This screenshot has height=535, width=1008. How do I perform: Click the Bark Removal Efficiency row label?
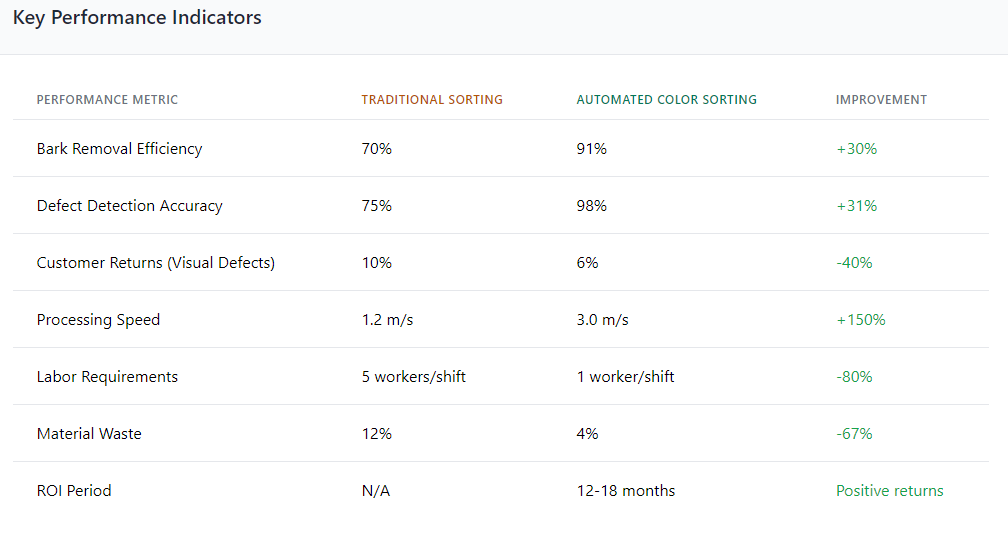point(119,149)
